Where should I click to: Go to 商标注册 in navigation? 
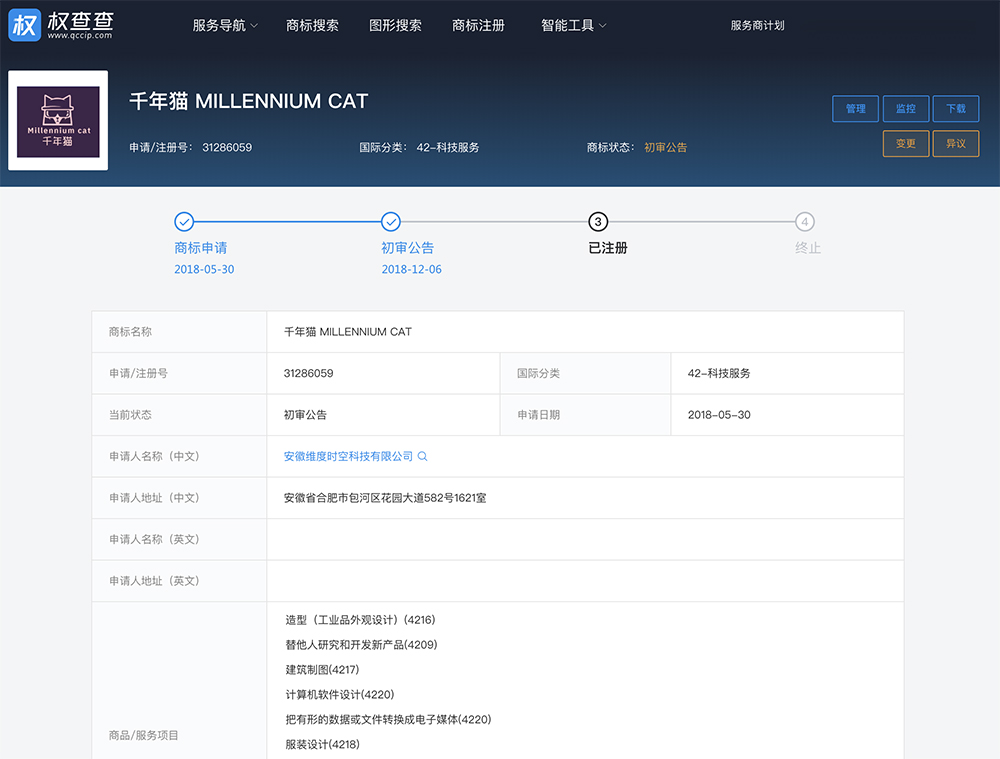click(478, 26)
